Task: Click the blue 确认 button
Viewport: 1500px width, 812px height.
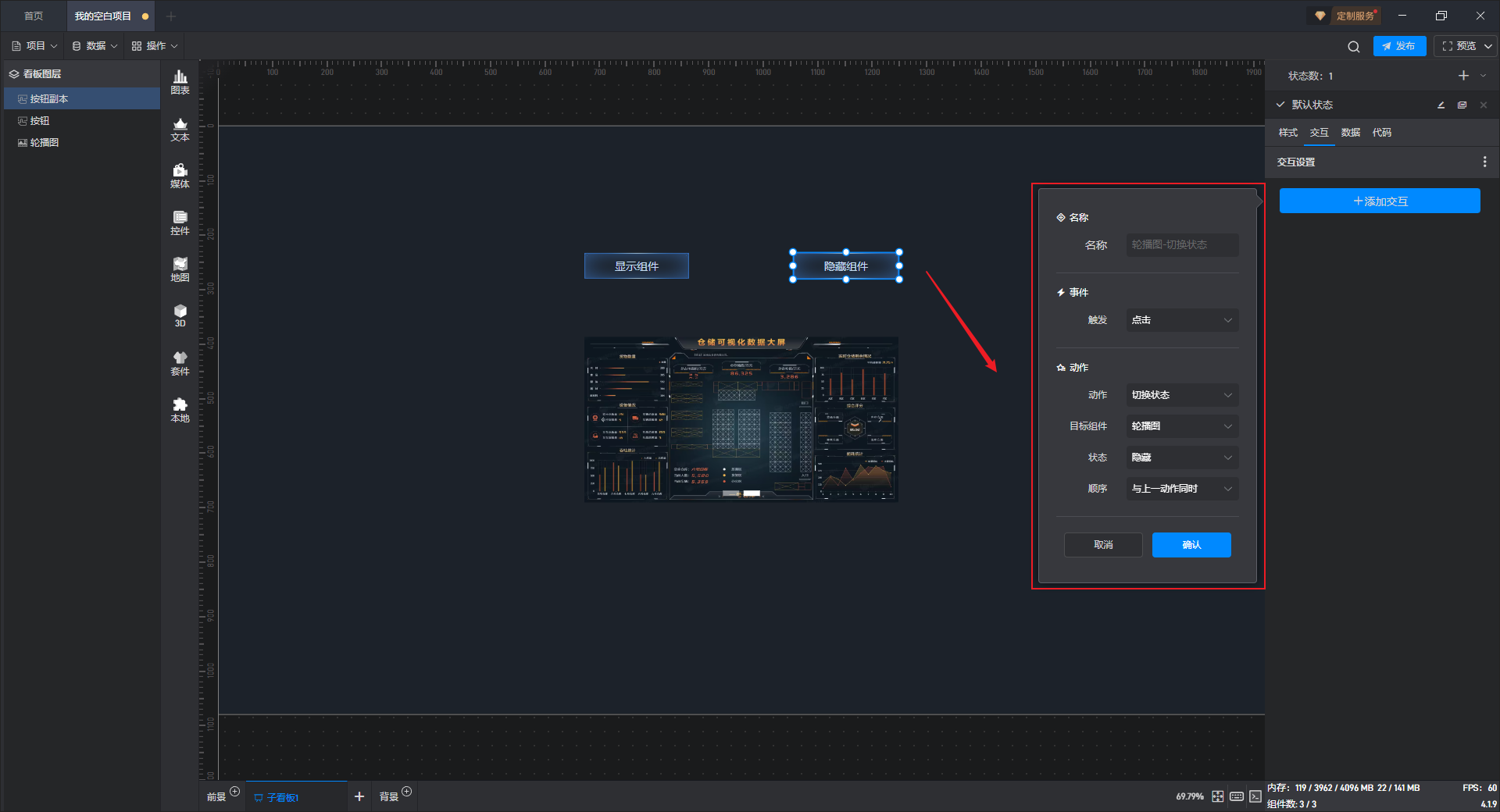Action: click(x=1191, y=545)
